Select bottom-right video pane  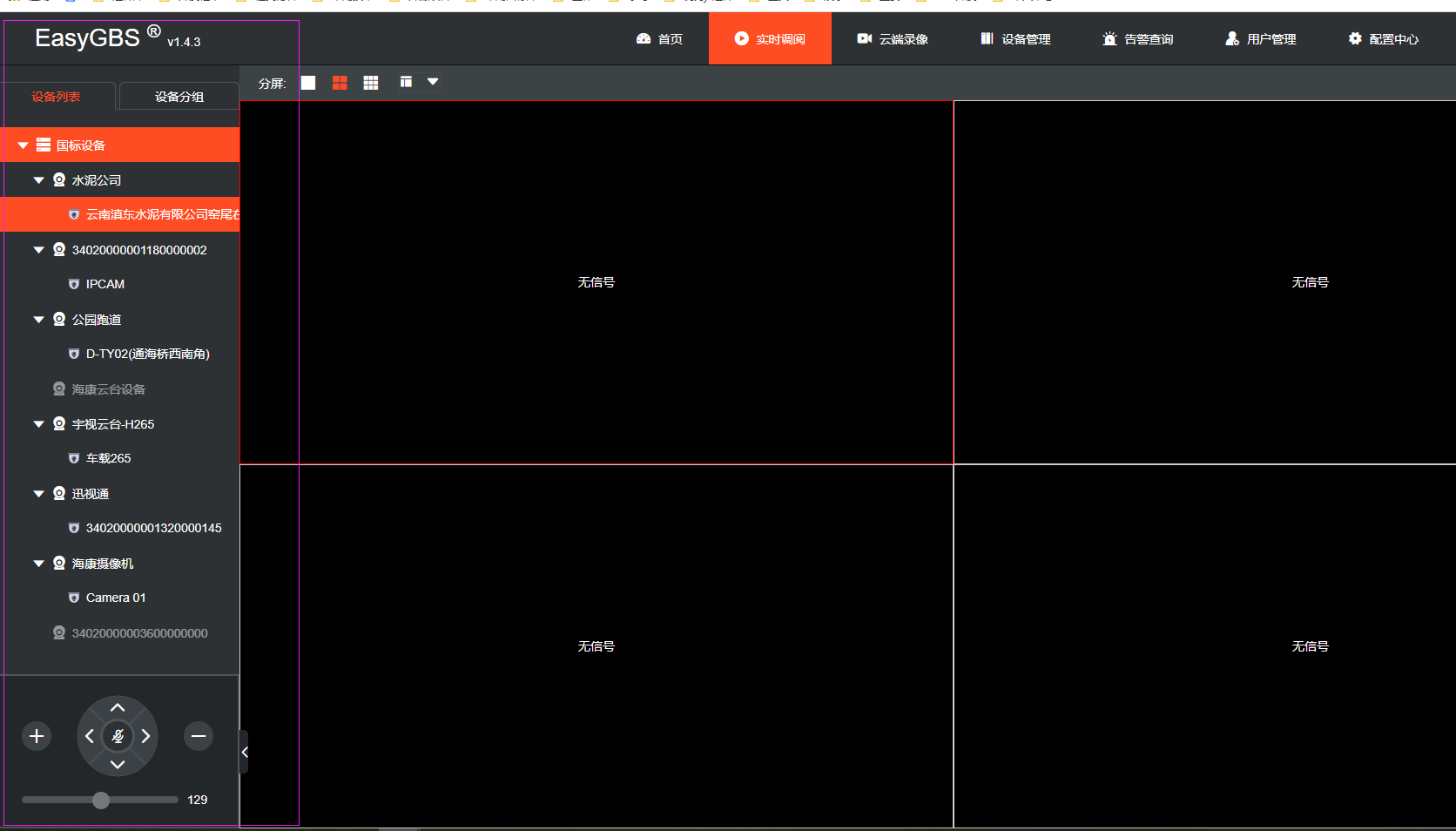pos(1205,646)
